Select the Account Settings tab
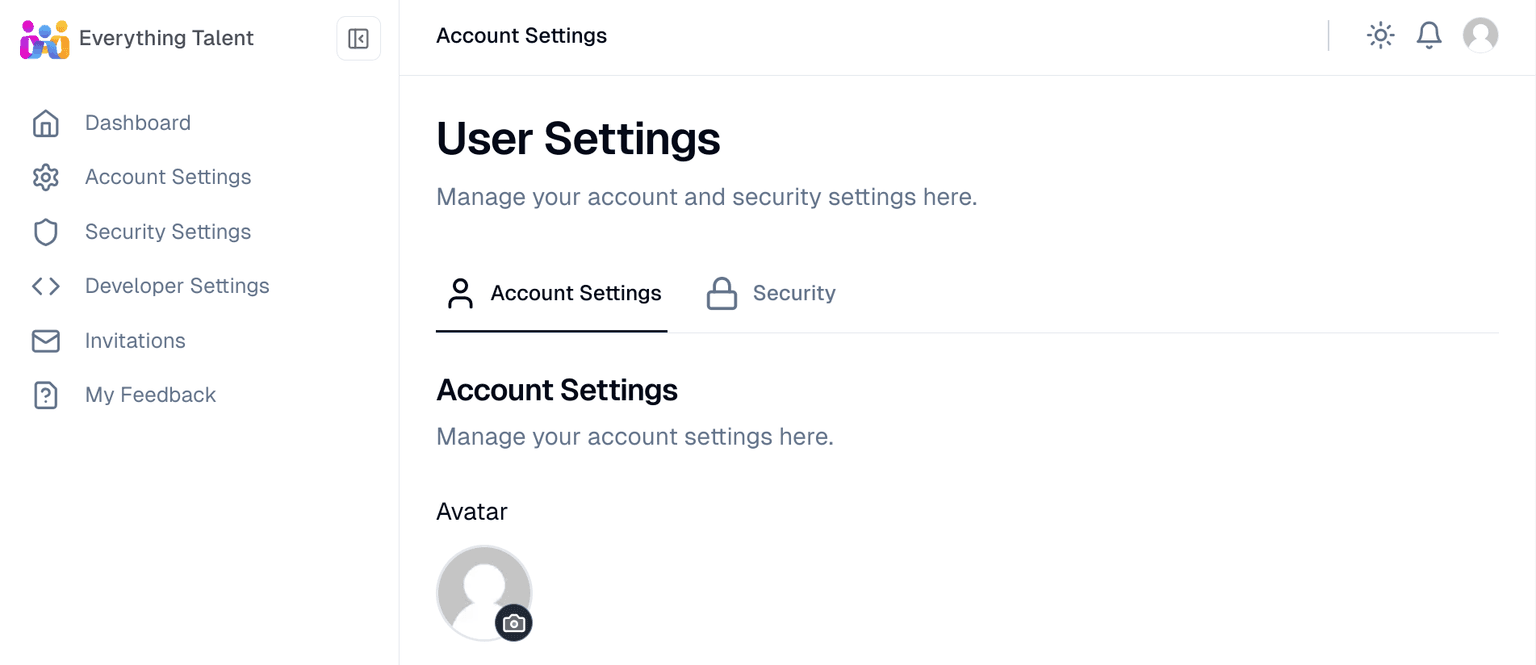 (x=551, y=292)
